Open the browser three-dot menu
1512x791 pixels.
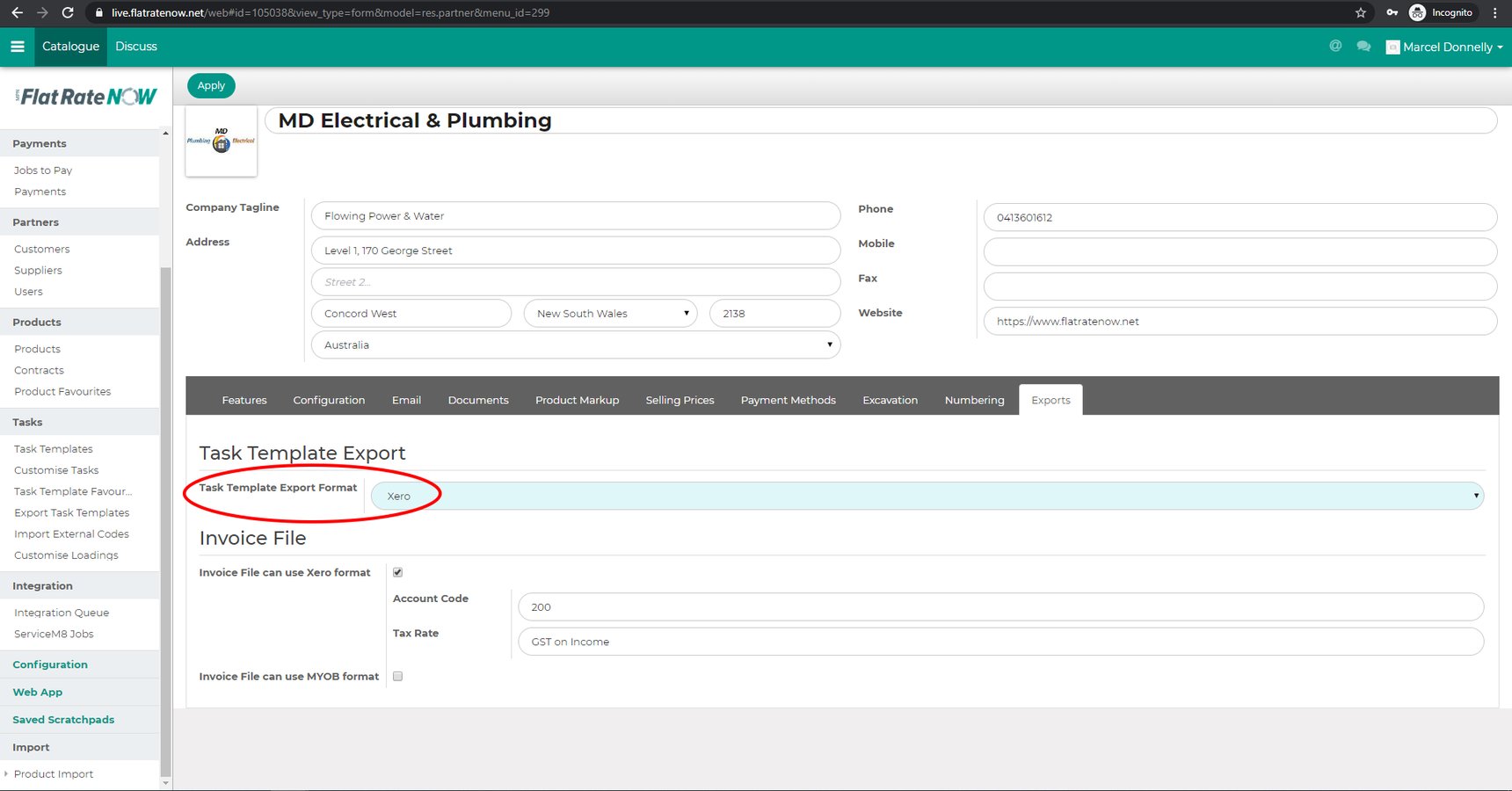point(1495,13)
